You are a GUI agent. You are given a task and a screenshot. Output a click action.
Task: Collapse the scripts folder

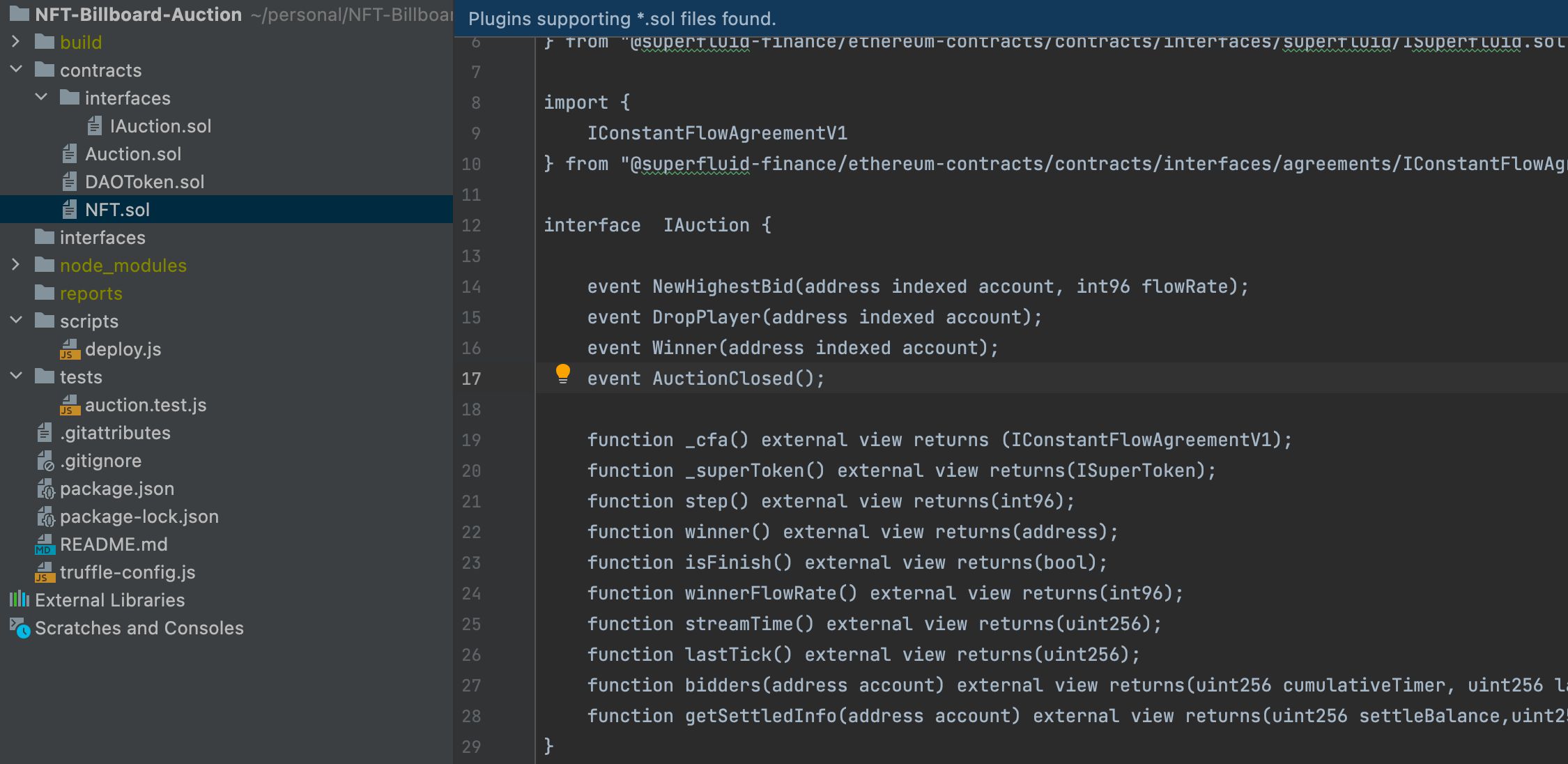coord(15,321)
